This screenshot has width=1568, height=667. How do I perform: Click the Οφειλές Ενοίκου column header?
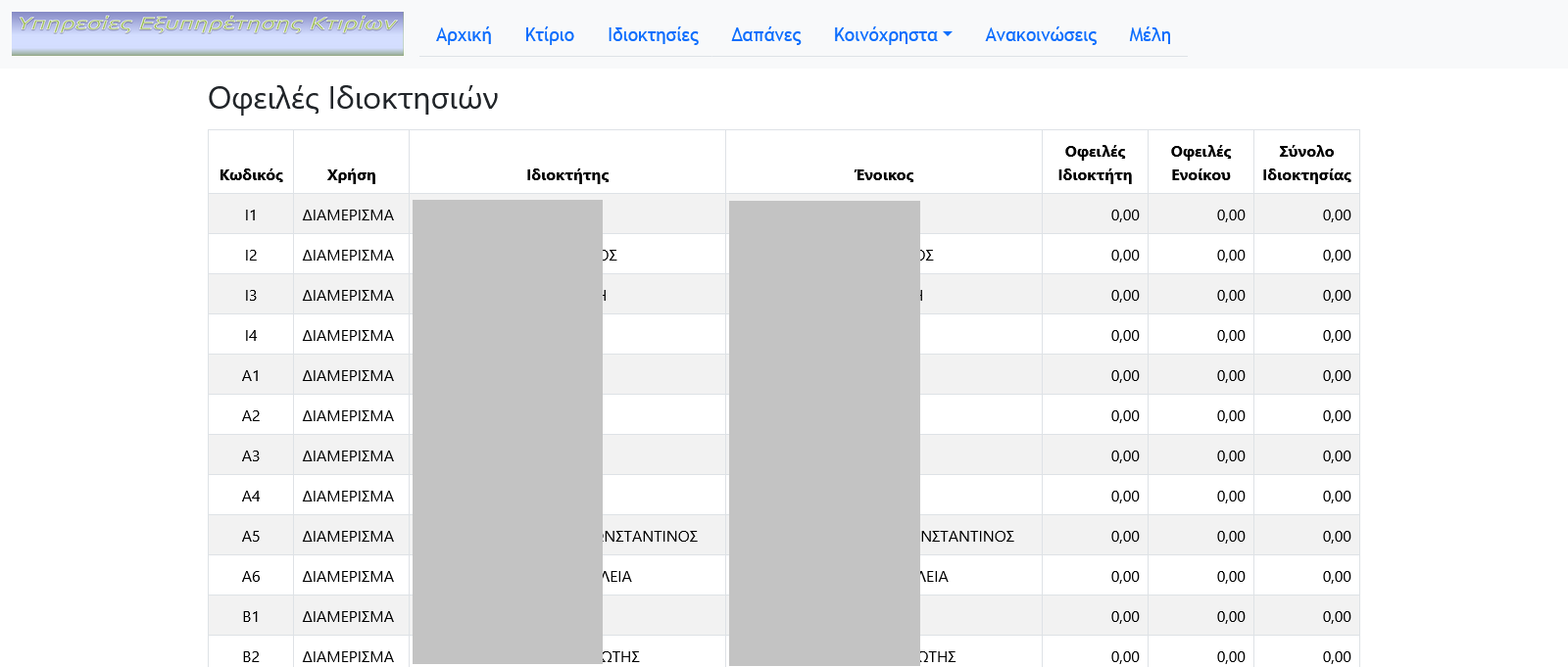[x=1200, y=164]
